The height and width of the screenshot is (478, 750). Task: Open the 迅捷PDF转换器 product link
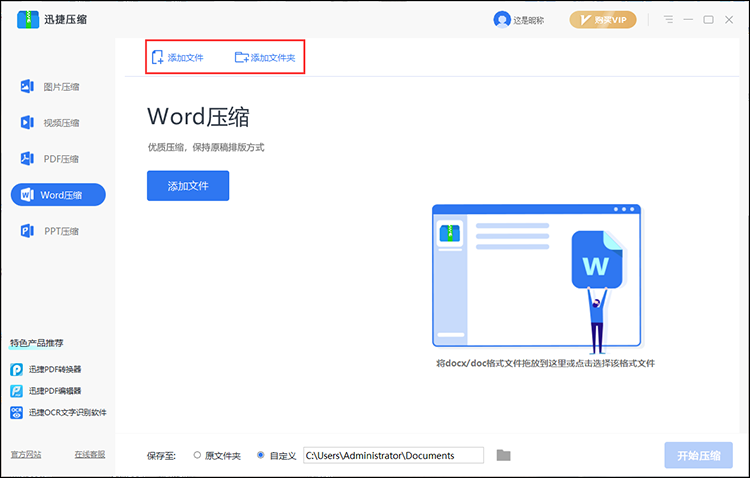click(46, 369)
